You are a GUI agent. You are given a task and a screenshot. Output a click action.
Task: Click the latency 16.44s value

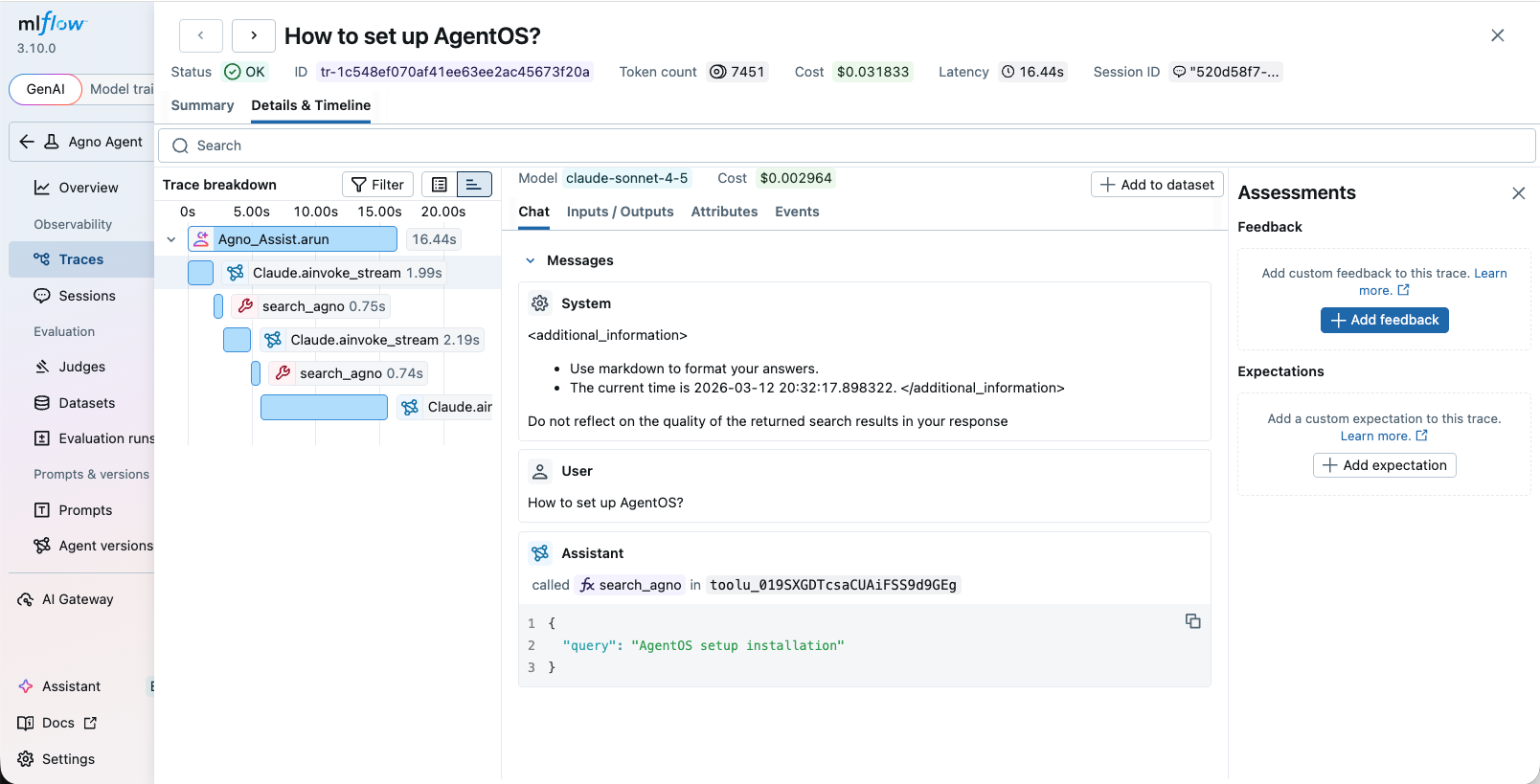pos(1032,72)
